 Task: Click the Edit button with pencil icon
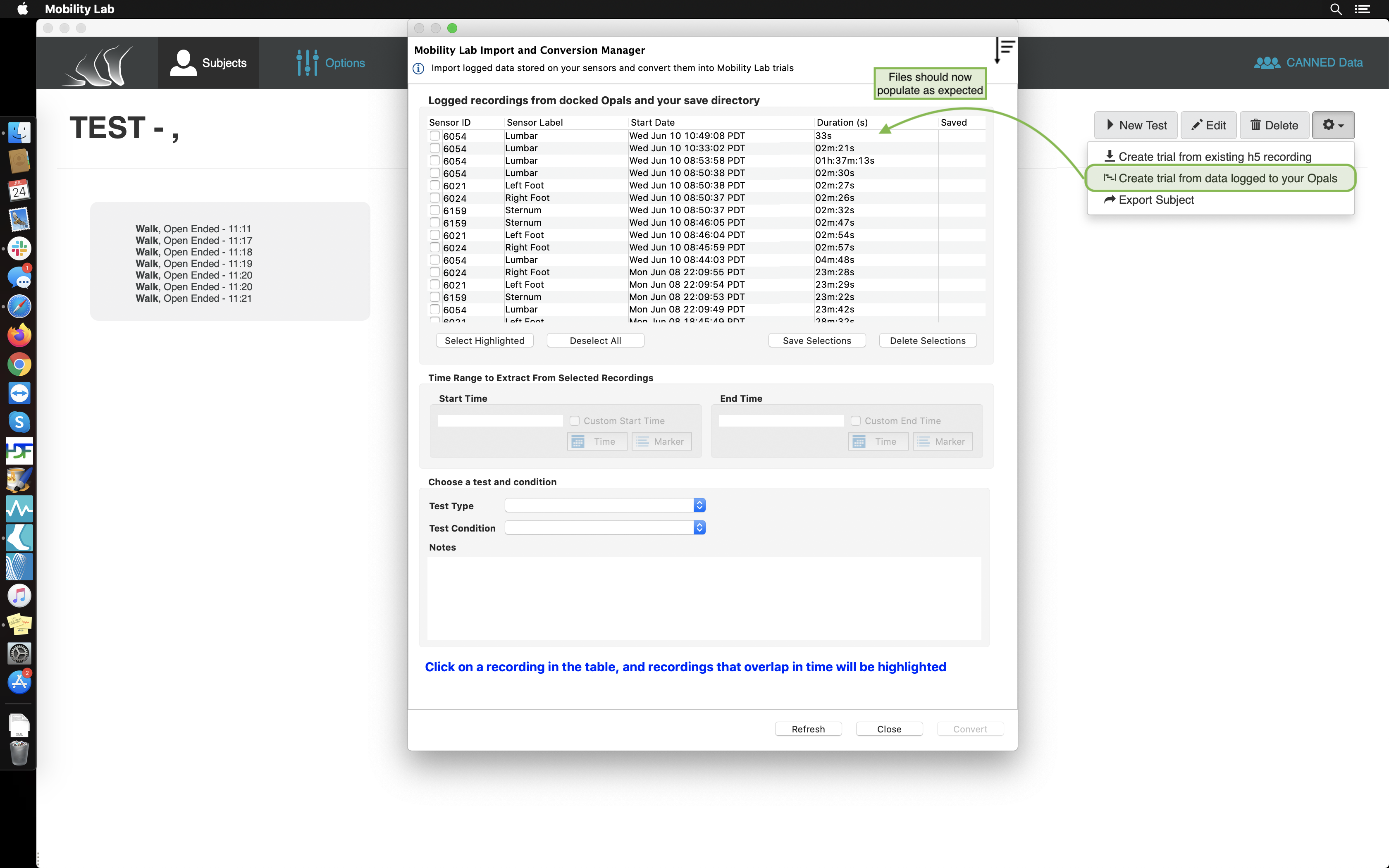[x=1209, y=125]
